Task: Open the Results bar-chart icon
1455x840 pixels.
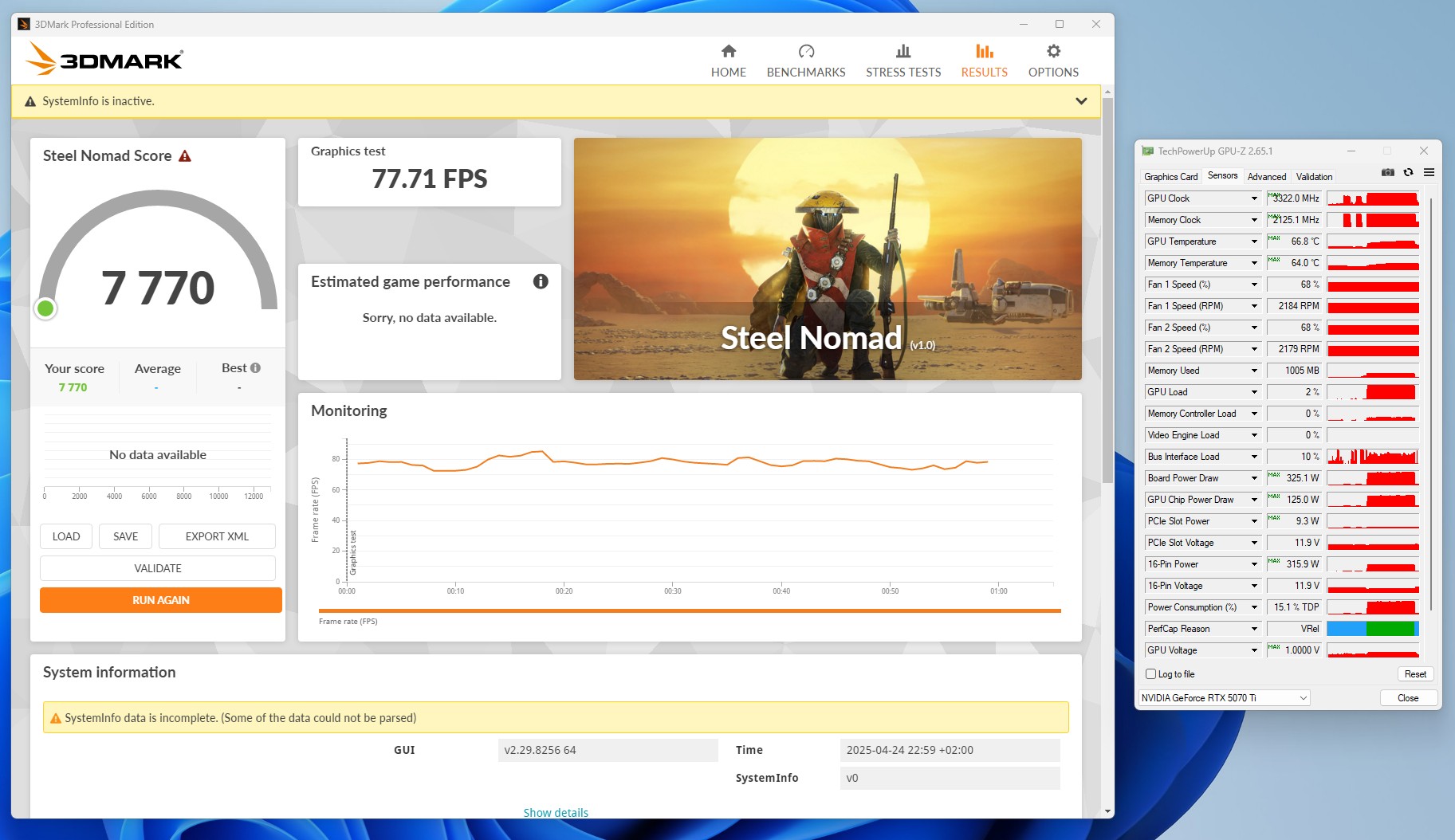Action: (985, 51)
